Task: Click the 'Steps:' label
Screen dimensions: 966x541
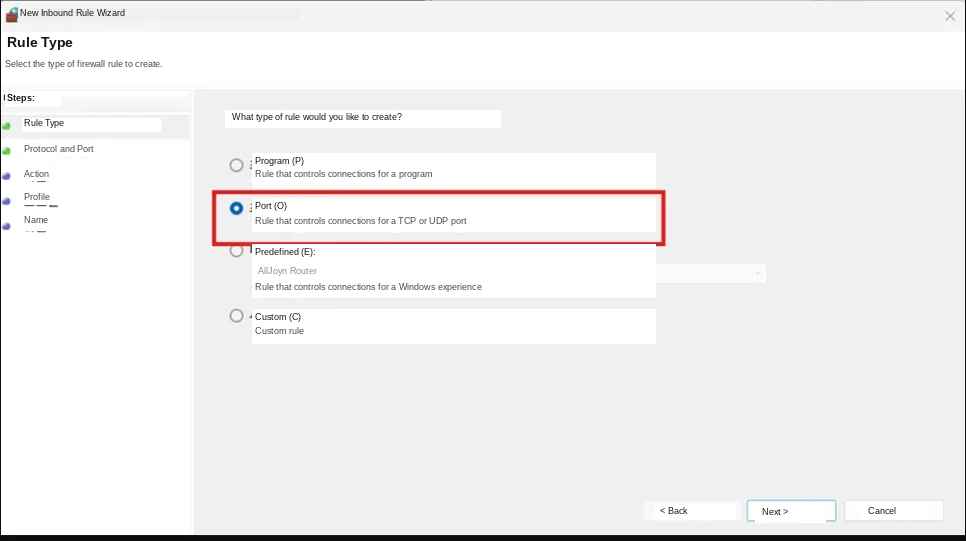Action: pos(20,98)
